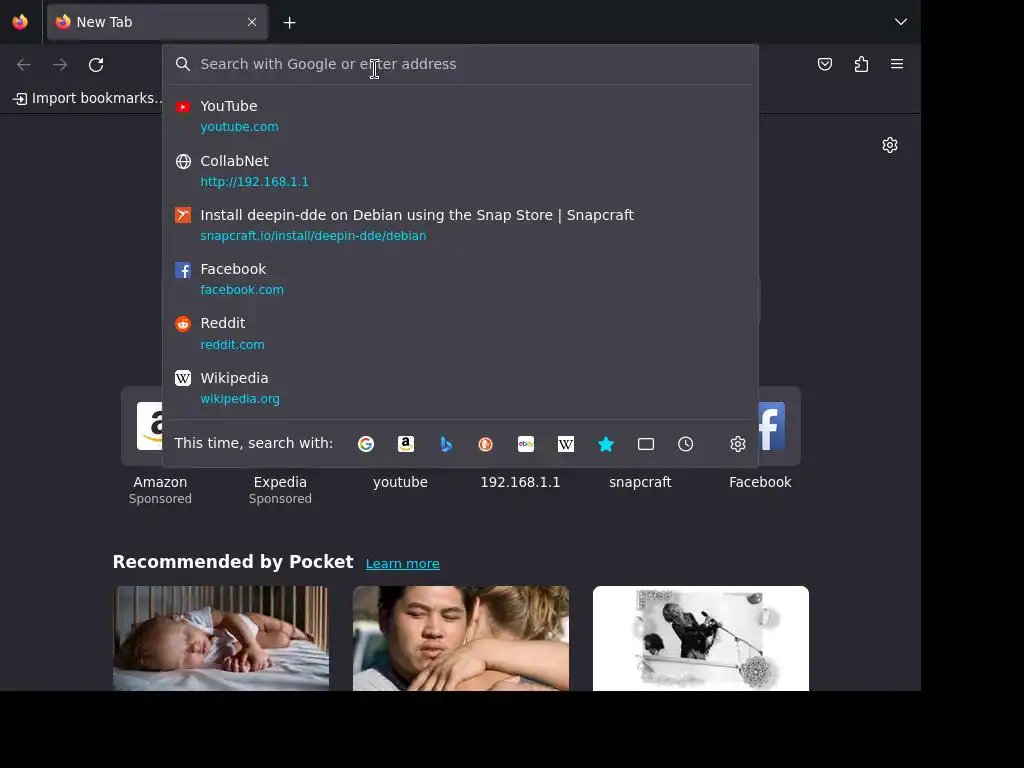
Task: Click Import bookmarks button
Action: (x=88, y=99)
